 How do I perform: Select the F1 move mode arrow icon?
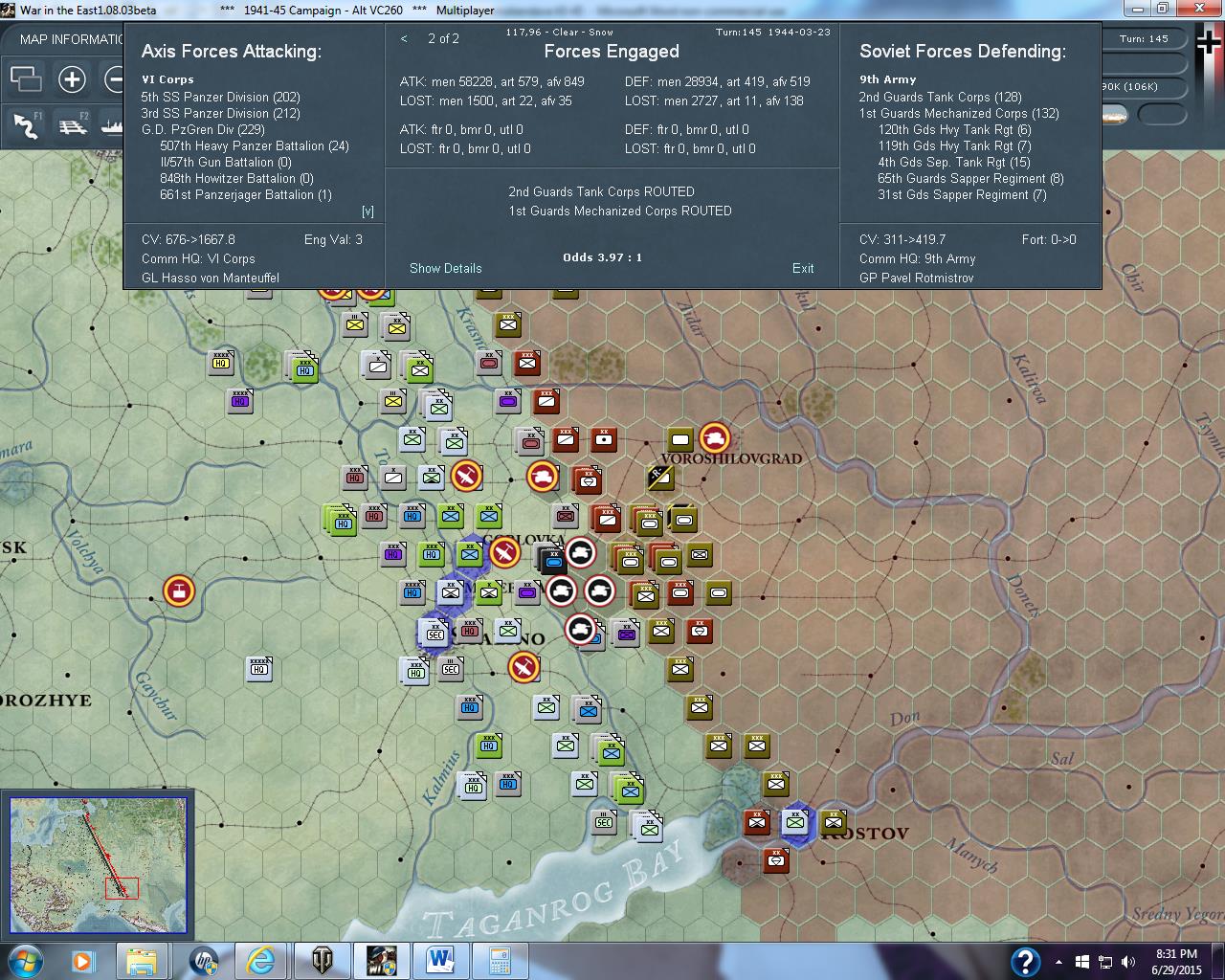point(26,125)
